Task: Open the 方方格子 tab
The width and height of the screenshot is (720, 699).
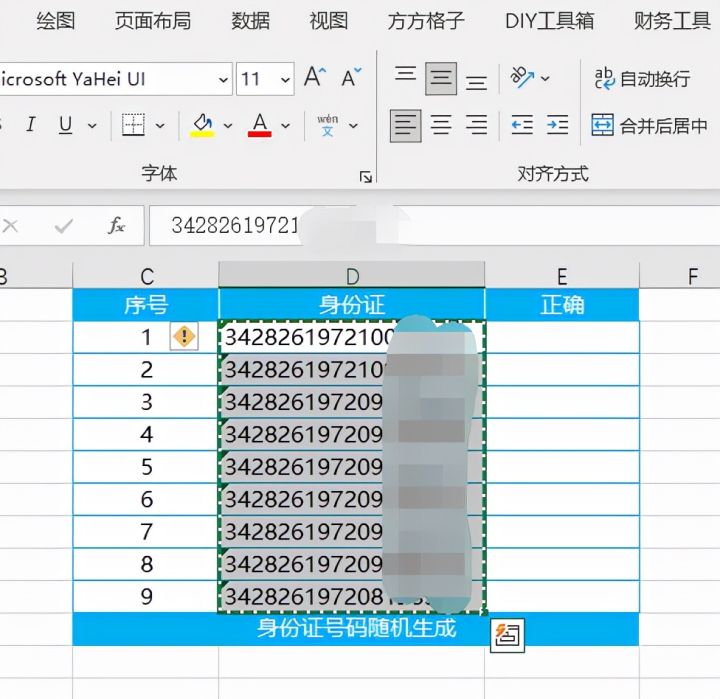Action: tap(426, 21)
